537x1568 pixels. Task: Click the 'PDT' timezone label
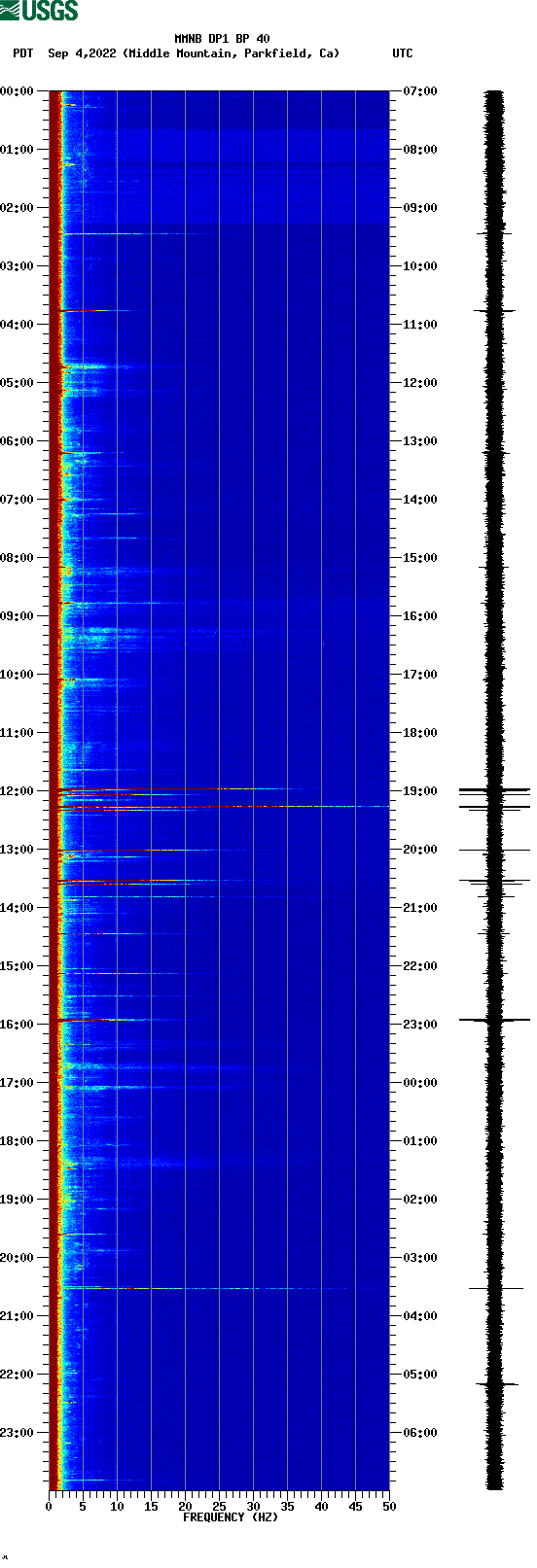[x=22, y=53]
